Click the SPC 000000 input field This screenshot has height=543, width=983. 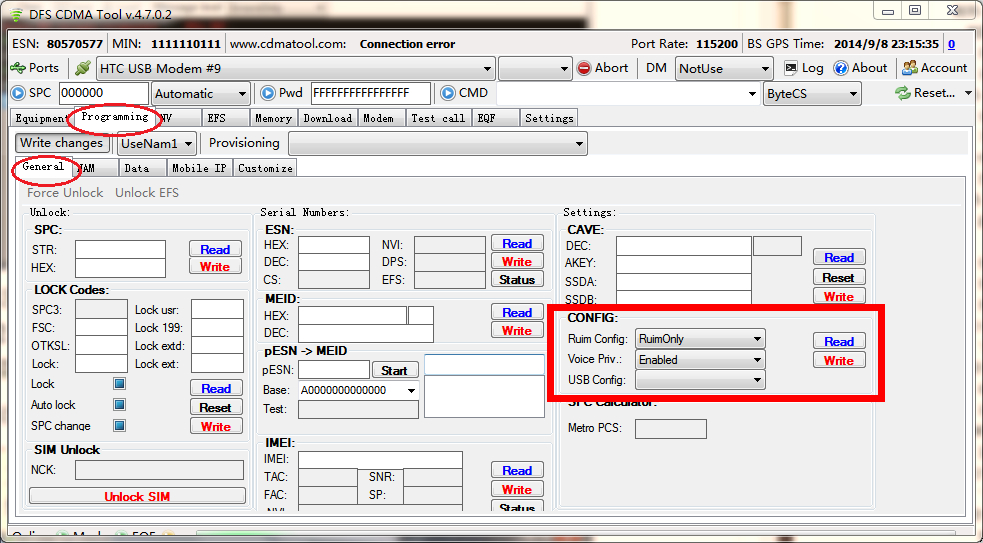(104, 93)
